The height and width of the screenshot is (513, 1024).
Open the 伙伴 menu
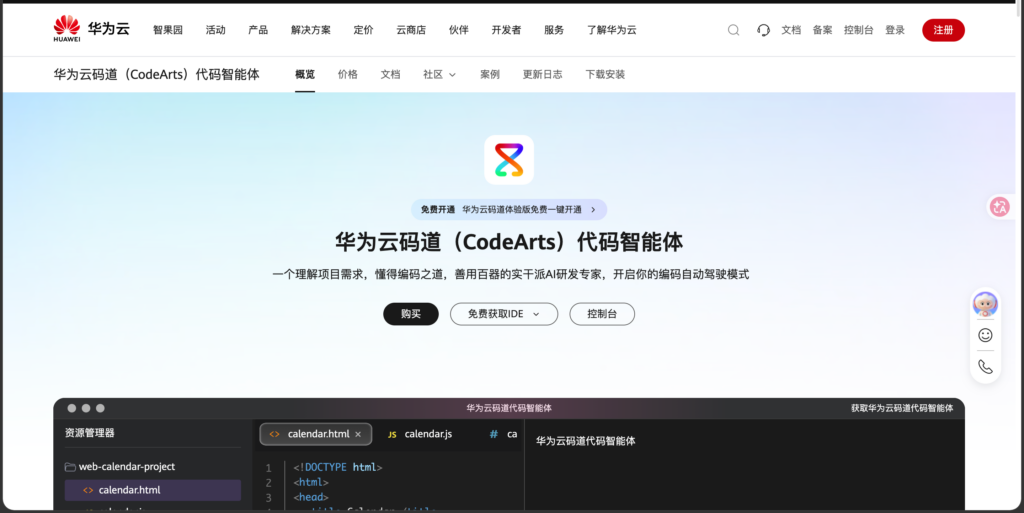458,30
